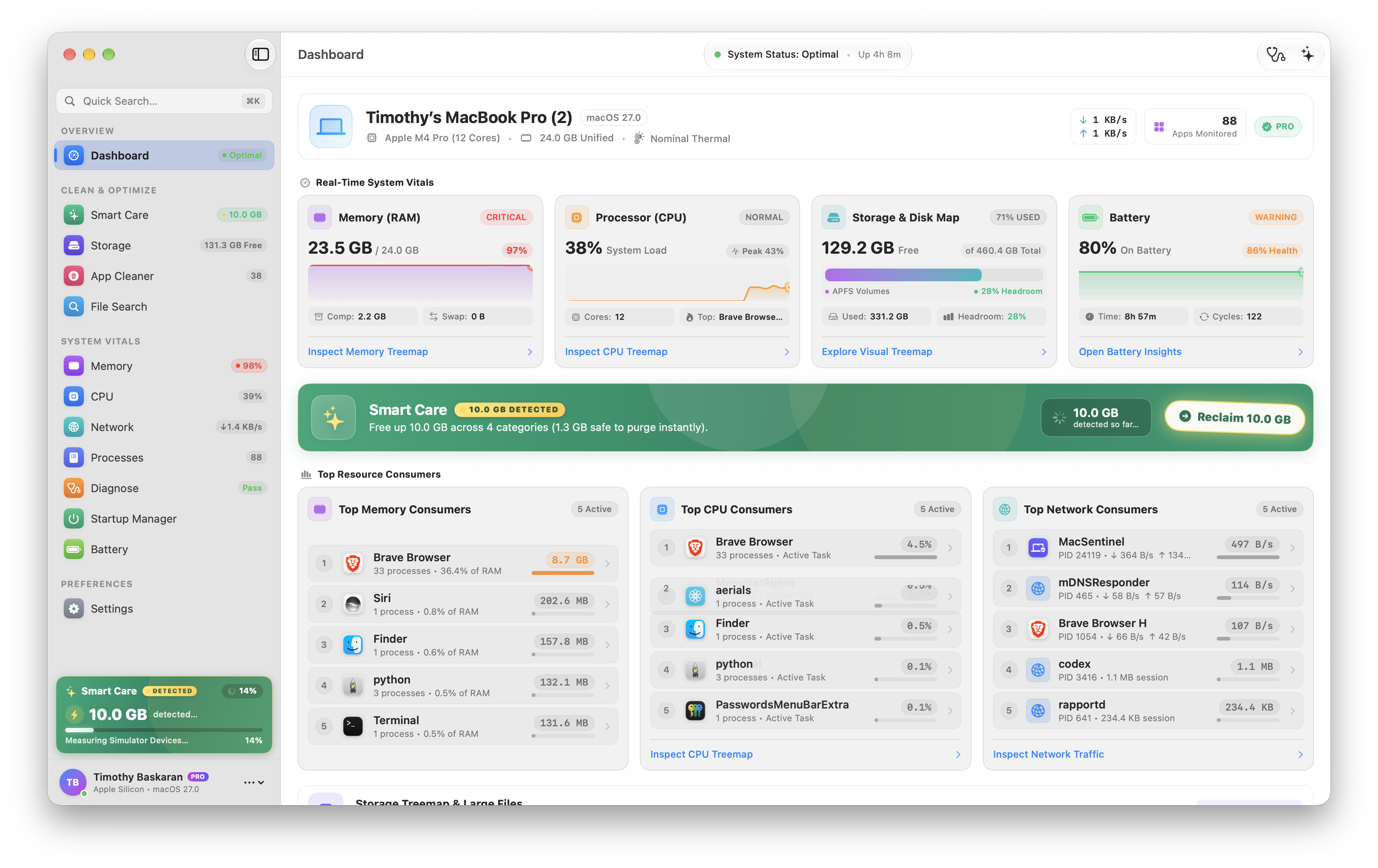Click the MacBook device icon in header

coord(331,126)
